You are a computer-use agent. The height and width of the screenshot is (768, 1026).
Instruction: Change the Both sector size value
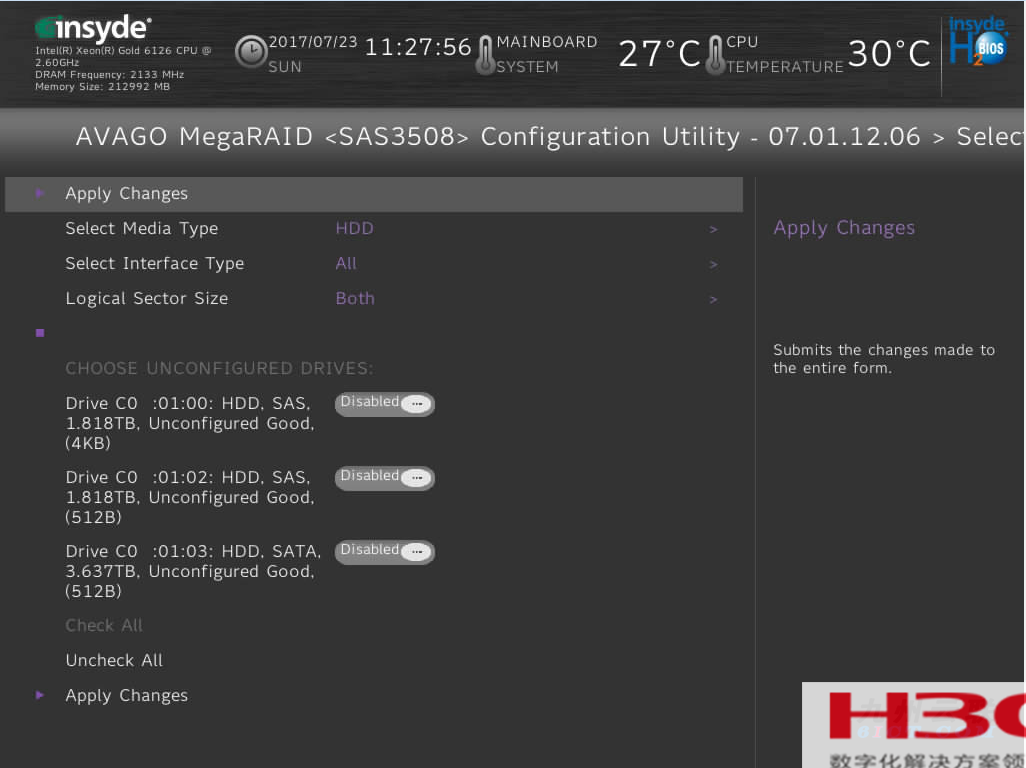355,298
